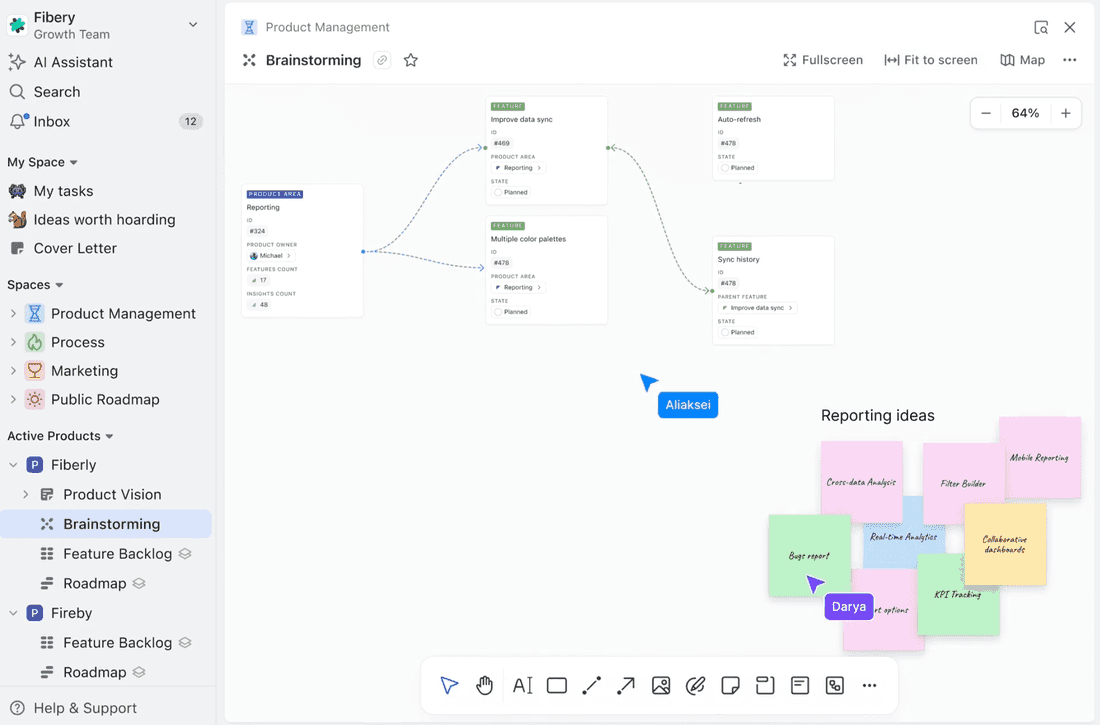Open the Product Vision page

(x=111, y=494)
